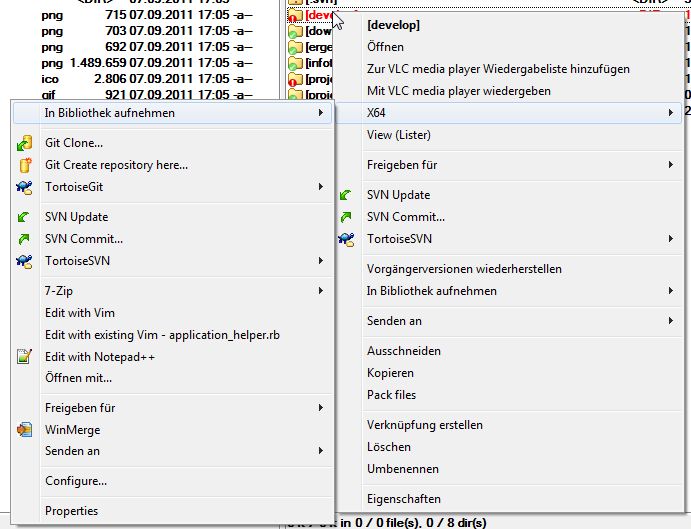
Task: Expand Freigeben für arrow in left menu
Action: pos(321,408)
